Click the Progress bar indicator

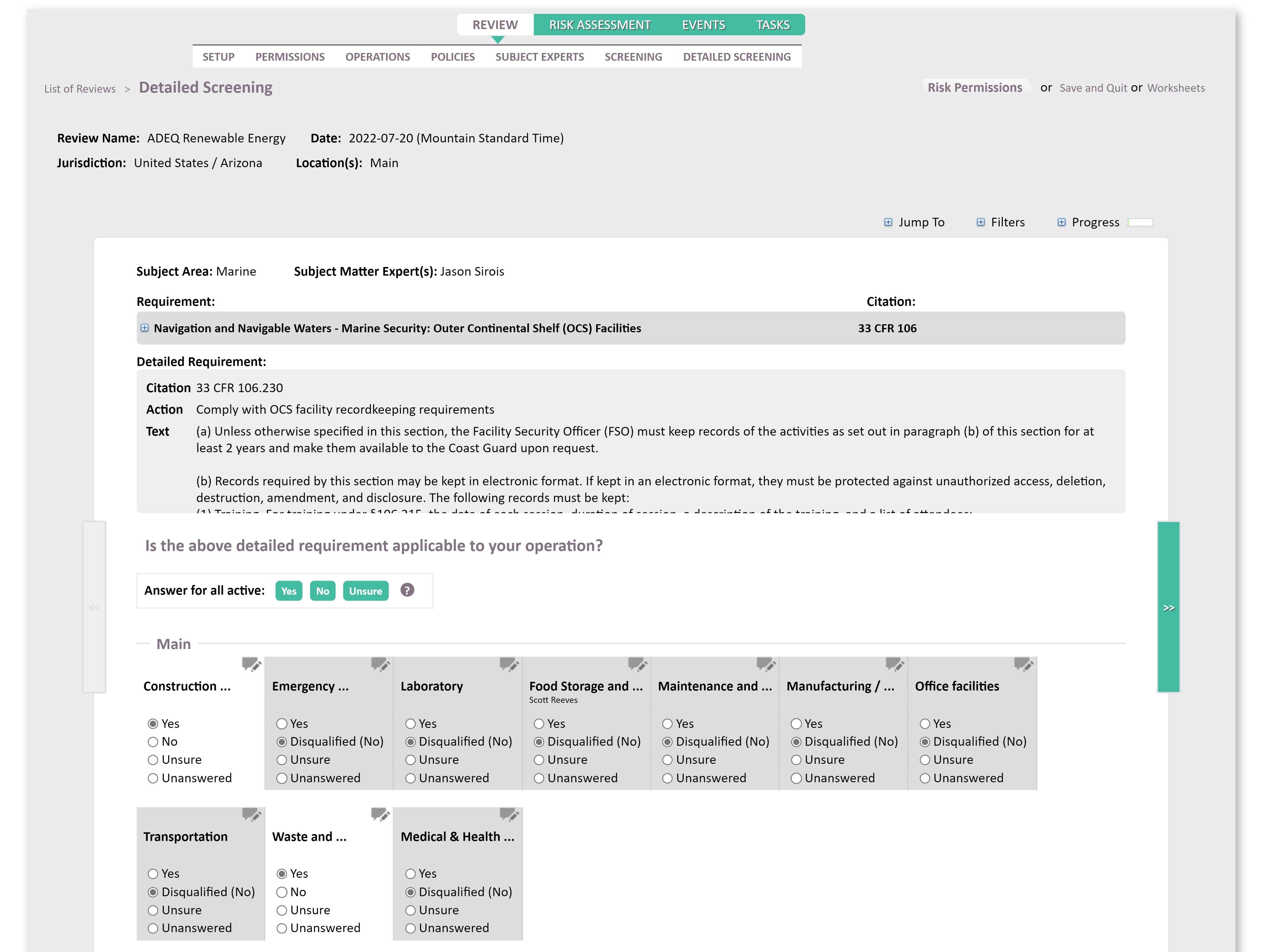click(1141, 222)
